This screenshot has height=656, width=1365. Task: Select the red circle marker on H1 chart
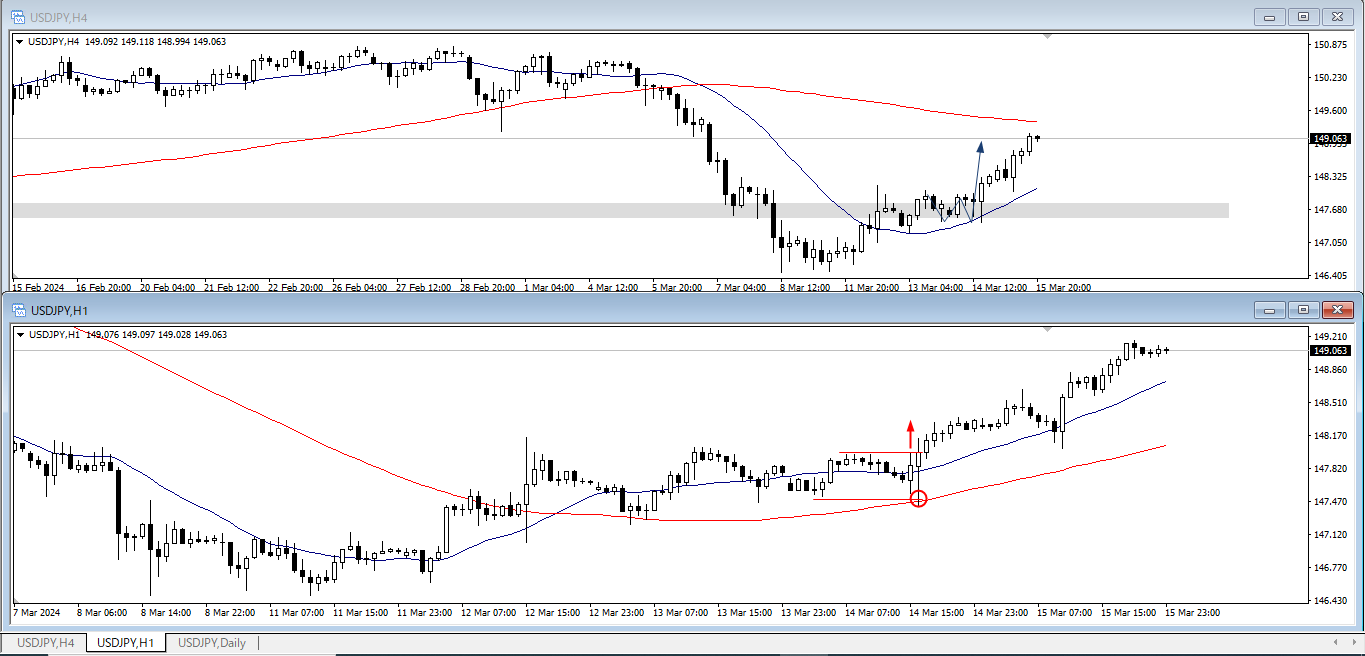pyautogui.click(x=919, y=498)
